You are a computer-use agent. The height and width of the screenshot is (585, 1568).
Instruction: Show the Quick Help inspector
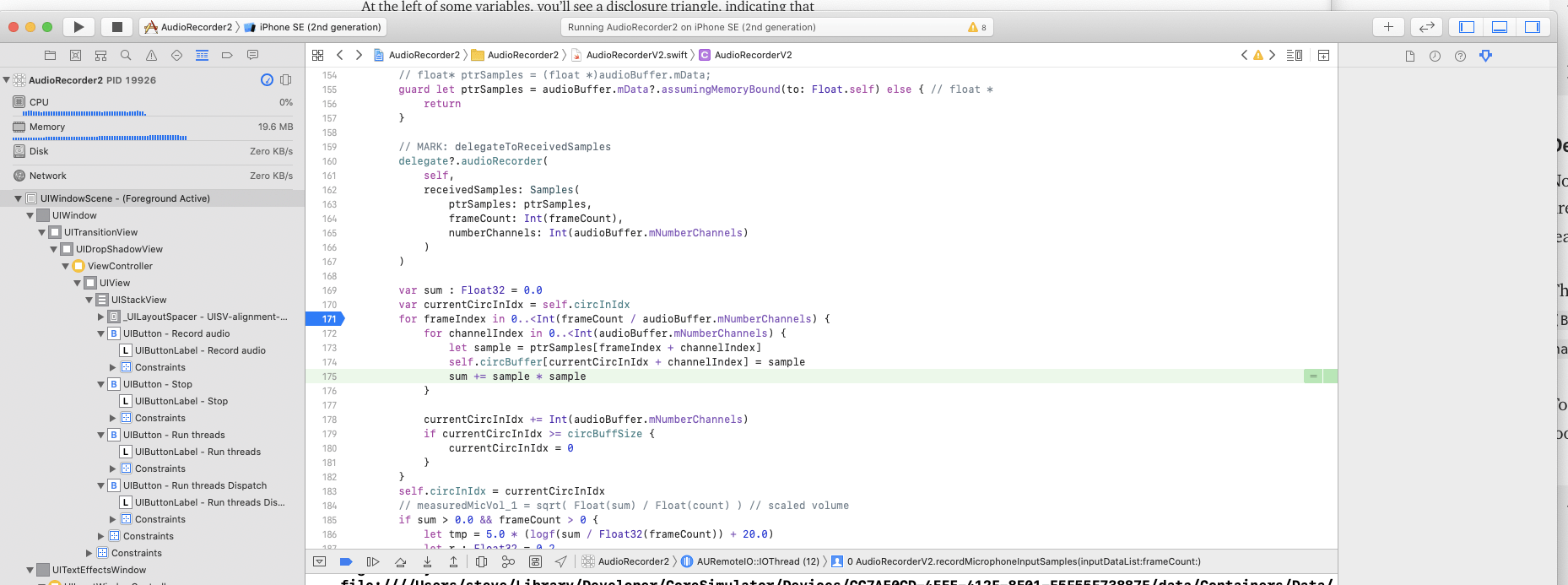pyautogui.click(x=1460, y=56)
